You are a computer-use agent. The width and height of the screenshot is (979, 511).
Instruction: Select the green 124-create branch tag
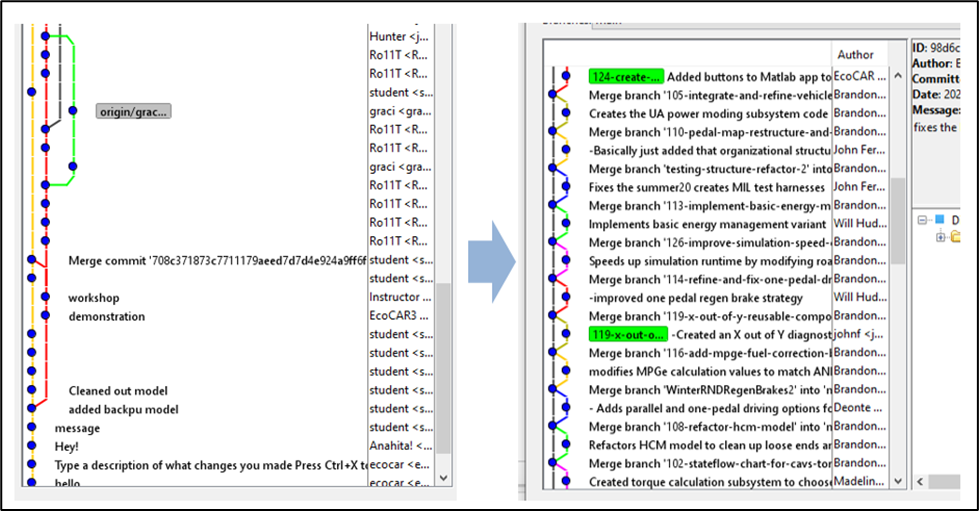click(626, 77)
